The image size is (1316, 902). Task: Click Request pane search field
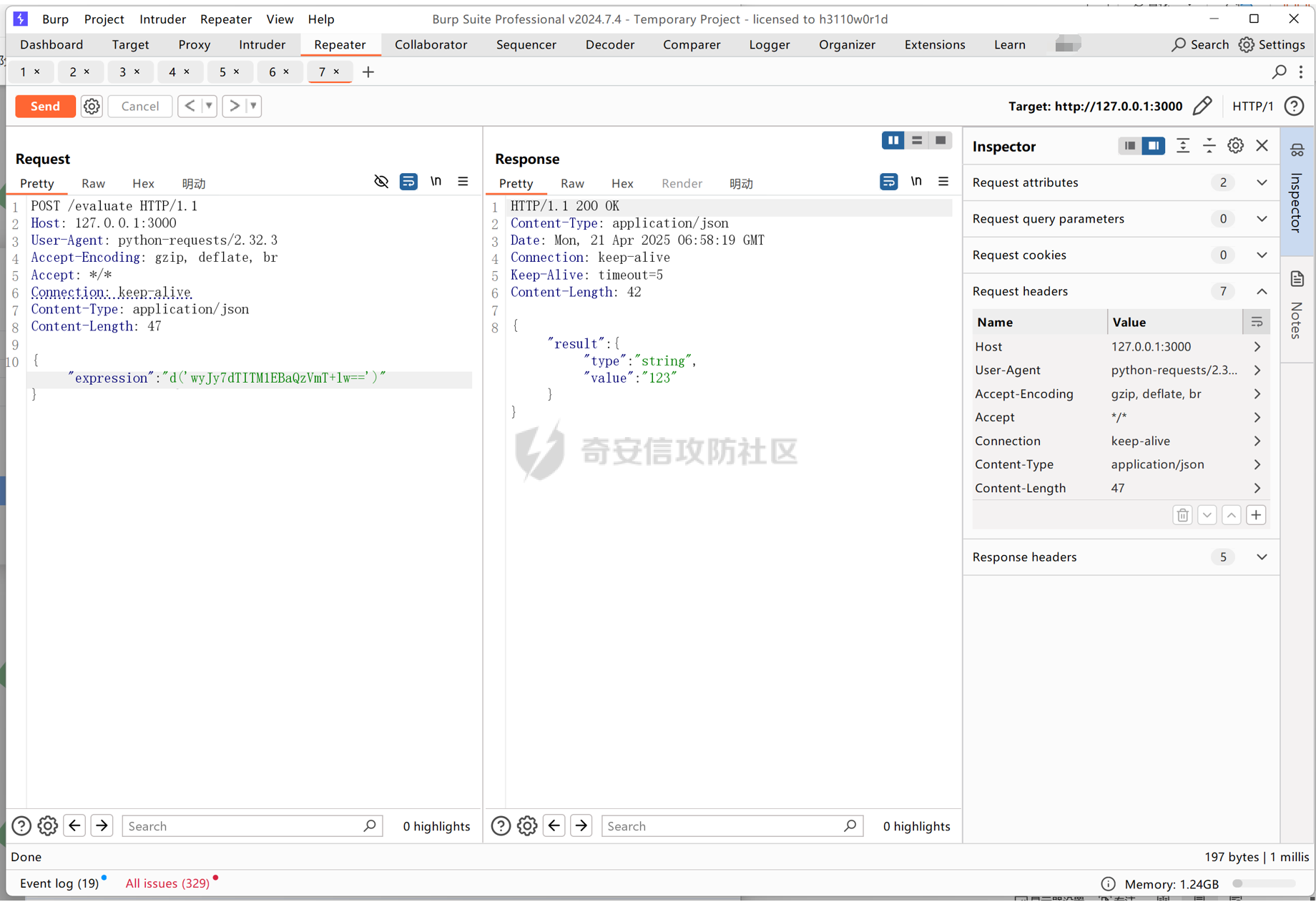(252, 826)
